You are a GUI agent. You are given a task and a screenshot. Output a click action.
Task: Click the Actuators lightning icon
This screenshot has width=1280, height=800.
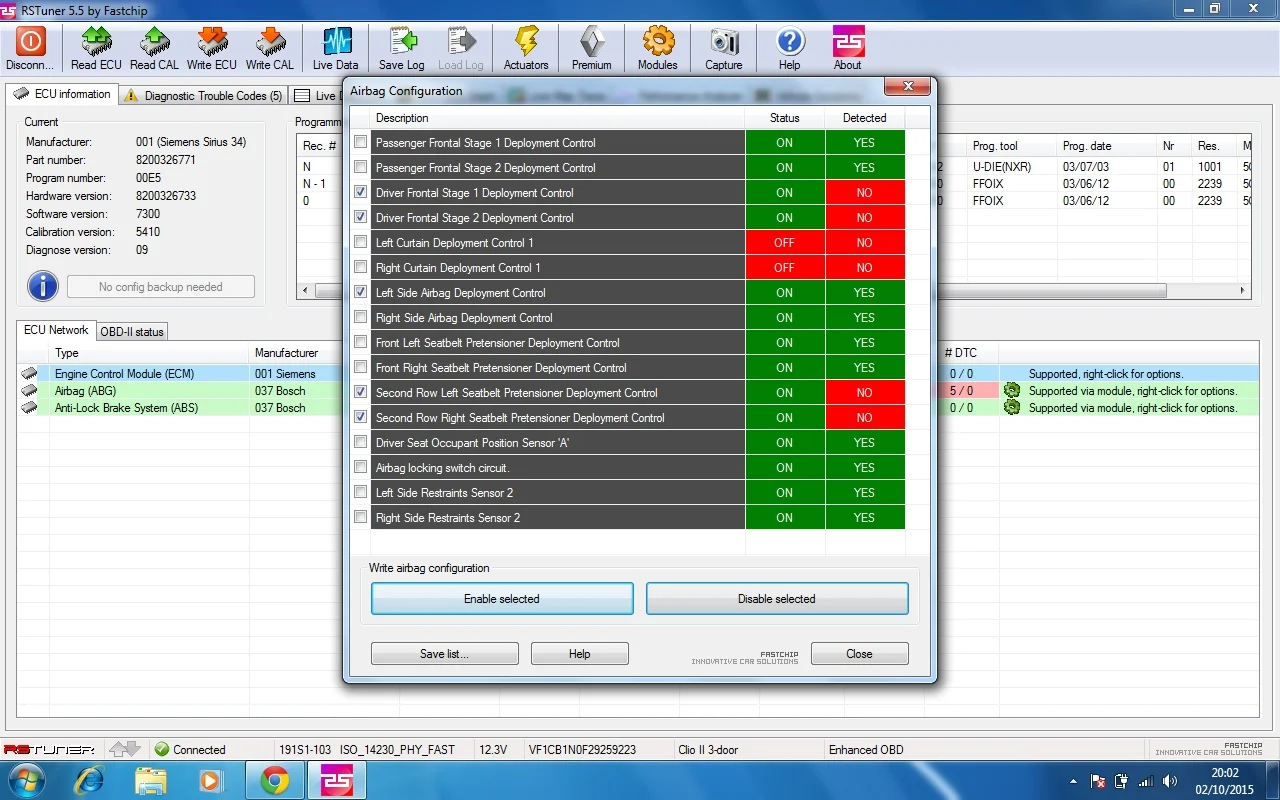(x=526, y=41)
